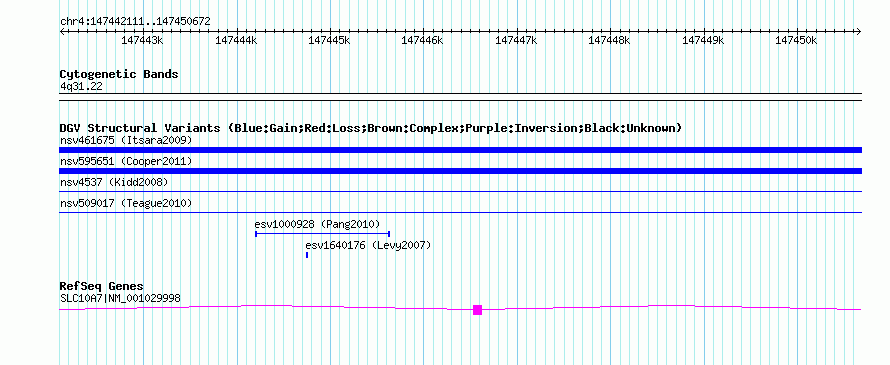Click the 147450k ruler tick label
This screenshot has width=890, height=365.
(x=796, y=40)
